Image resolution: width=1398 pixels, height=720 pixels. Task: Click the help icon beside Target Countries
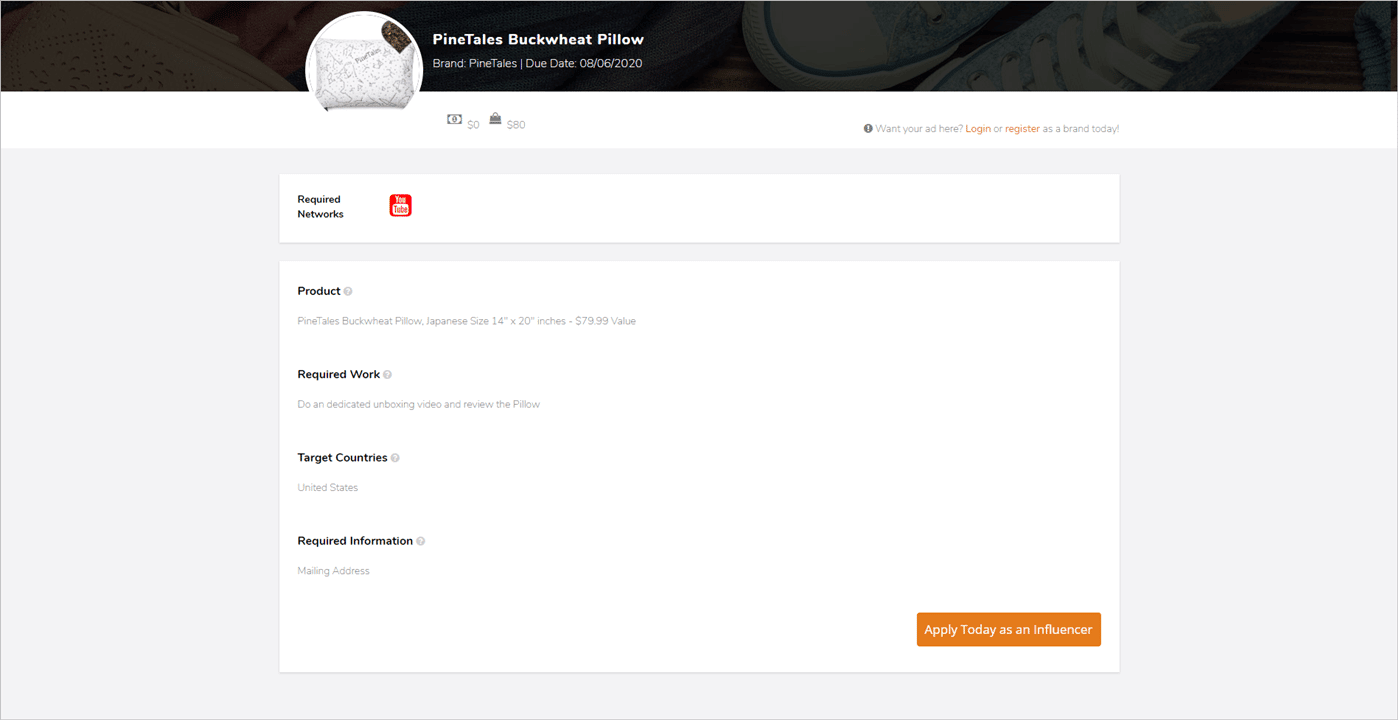point(395,458)
